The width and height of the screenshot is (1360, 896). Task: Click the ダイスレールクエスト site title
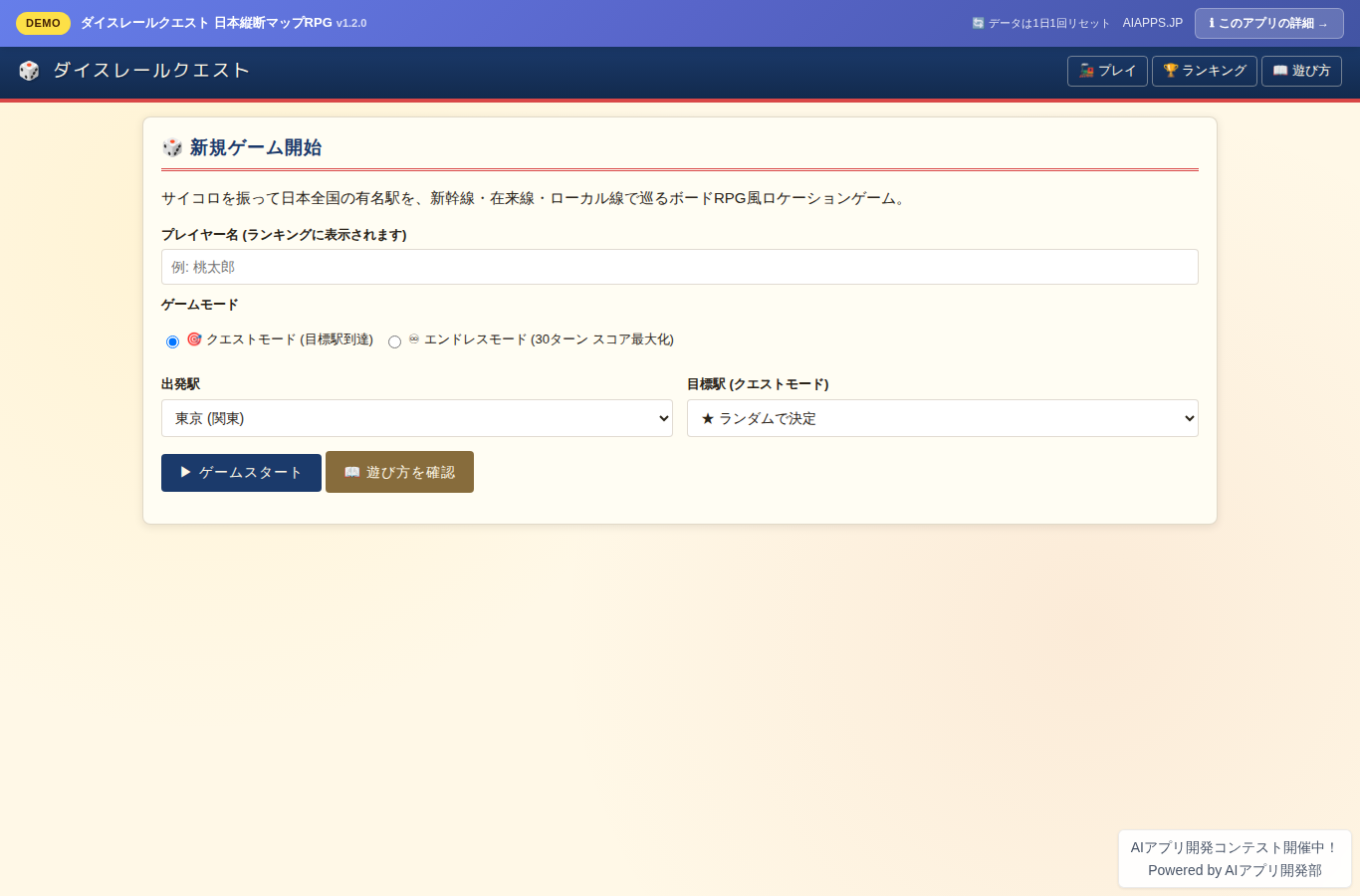[151, 70]
